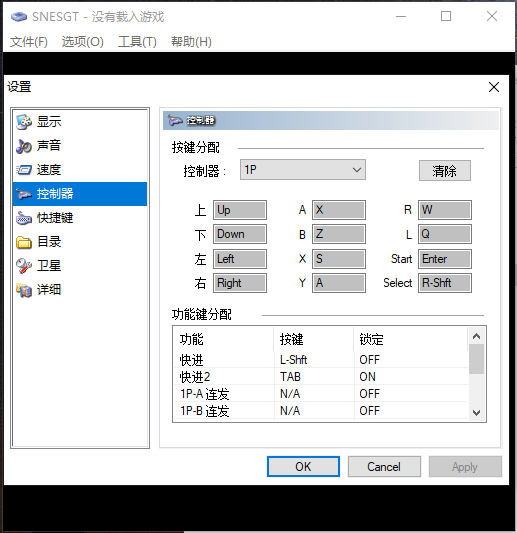Screen dimensions: 517x533
Task: Select the 快进2 row in function list
Action: point(321,377)
